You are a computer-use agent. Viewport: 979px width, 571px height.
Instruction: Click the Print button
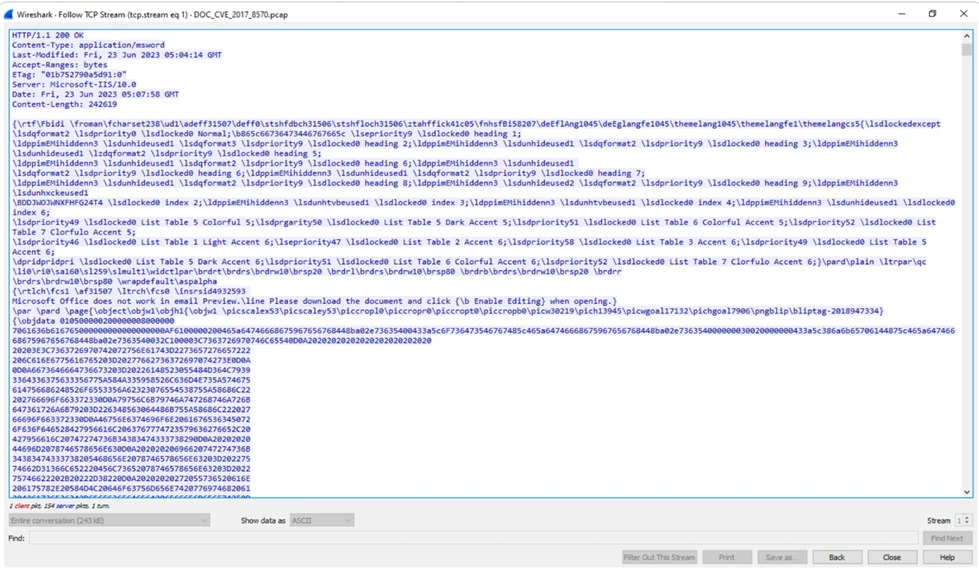726,557
